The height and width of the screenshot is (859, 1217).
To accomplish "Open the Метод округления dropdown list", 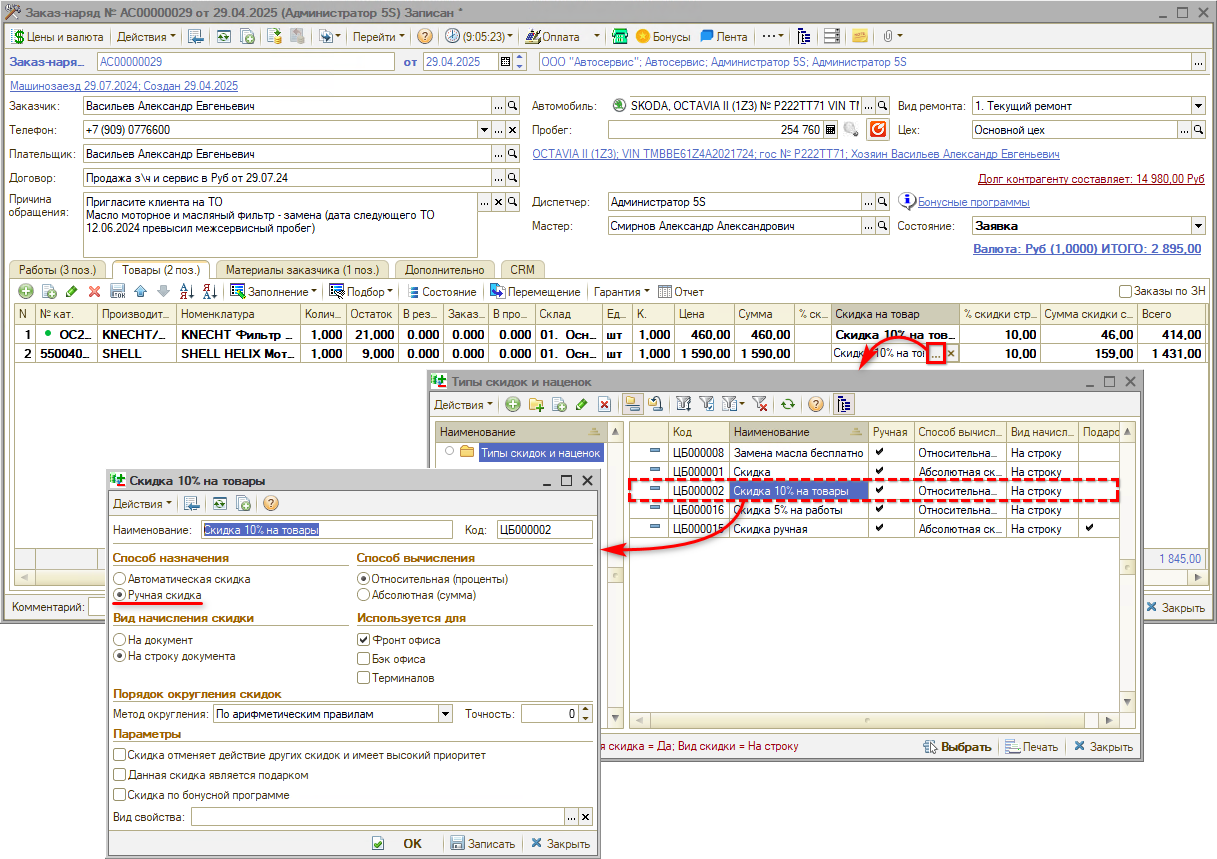I will [445, 714].
